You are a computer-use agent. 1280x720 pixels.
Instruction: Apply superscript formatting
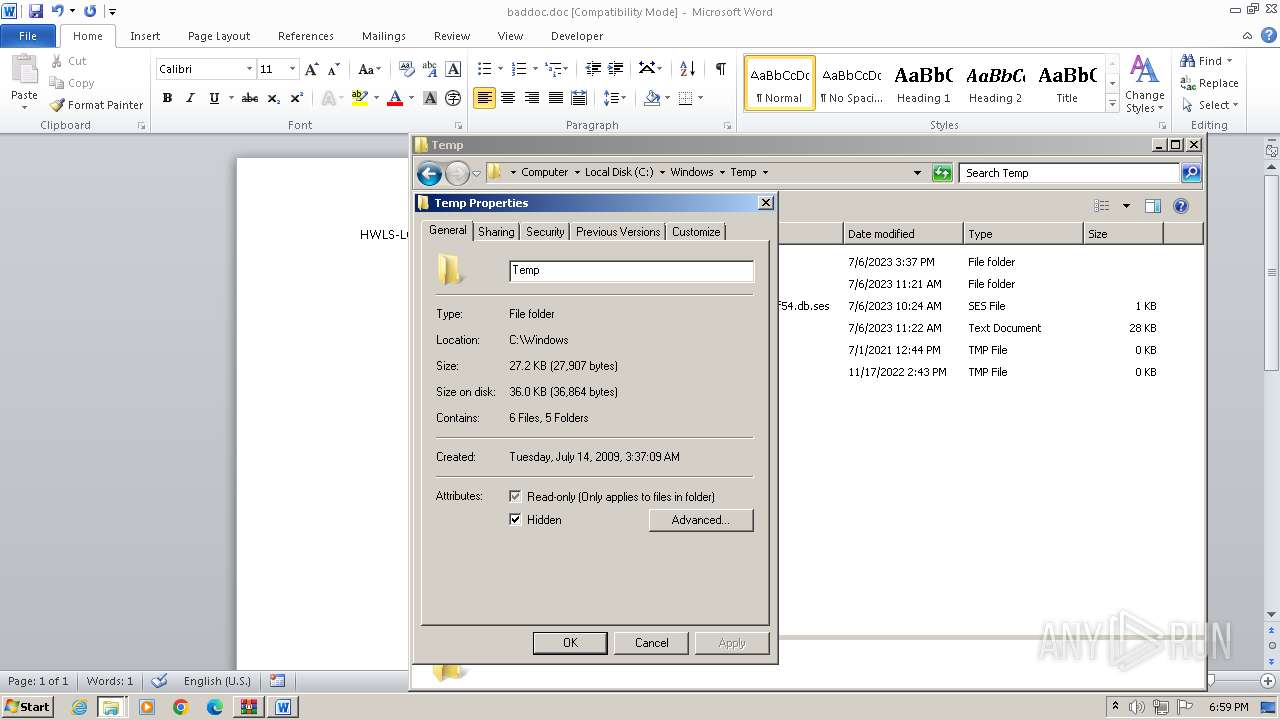pyautogui.click(x=296, y=98)
